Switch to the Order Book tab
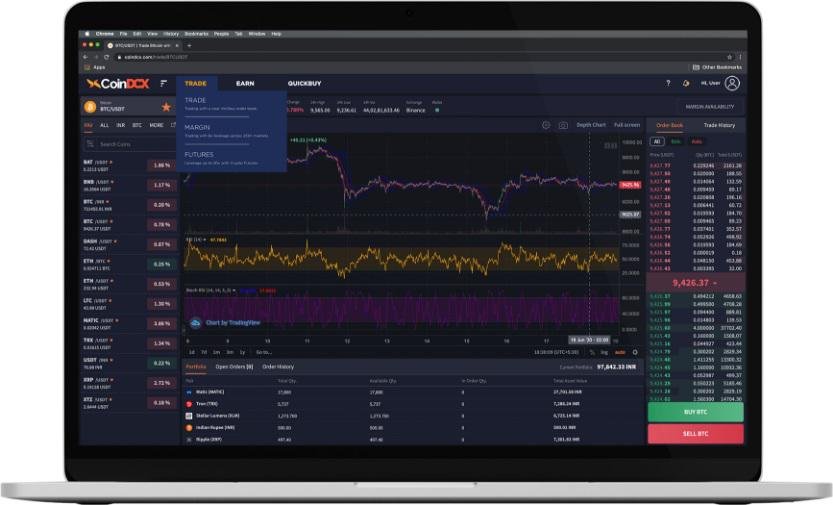The image size is (833, 505). click(669, 125)
